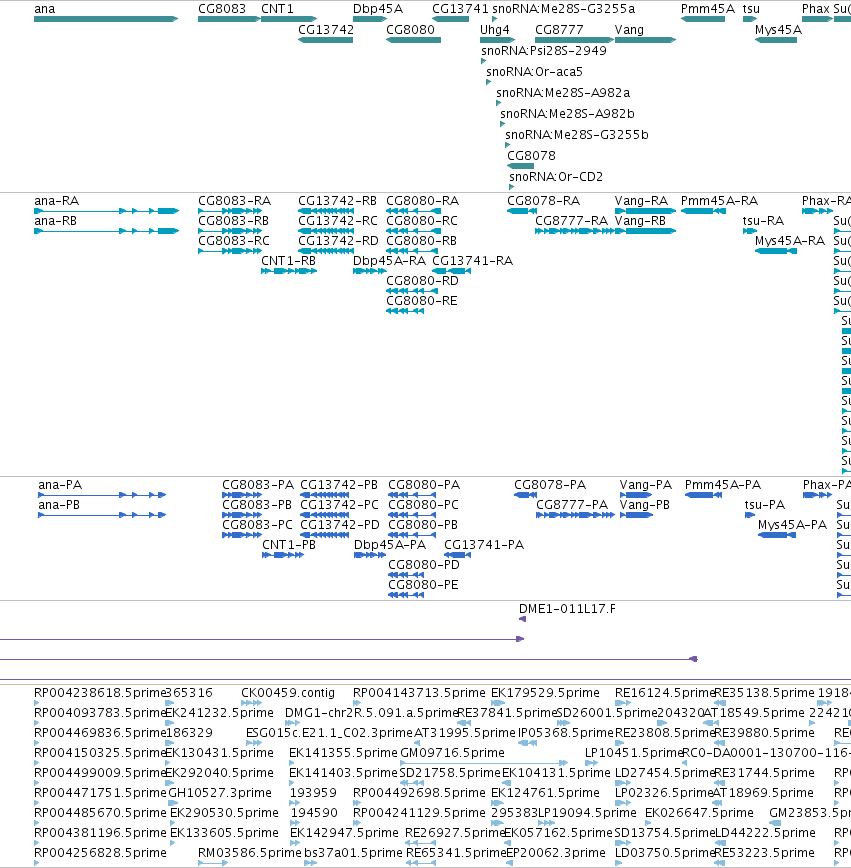The width and height of the screenshot is (851, 868).
Task: Click the Vang-RA transcript label
Action: pyautogui.click(x=641, y=201)
